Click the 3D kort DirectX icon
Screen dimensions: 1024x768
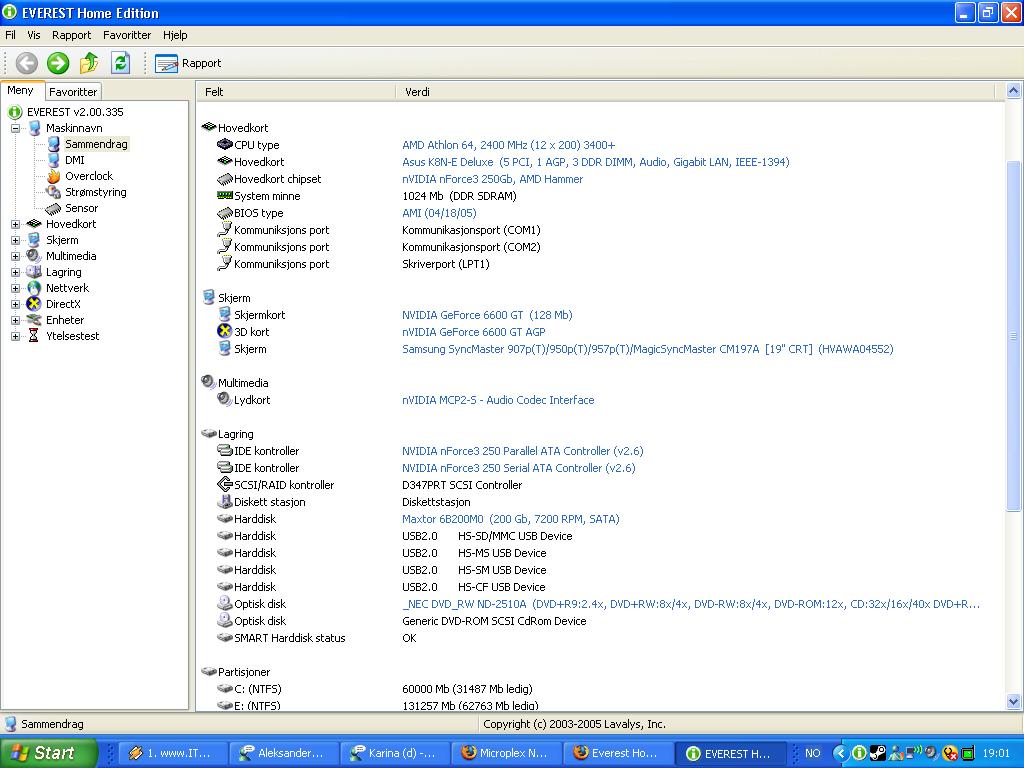pyautogui.click(x=225, y=331)
